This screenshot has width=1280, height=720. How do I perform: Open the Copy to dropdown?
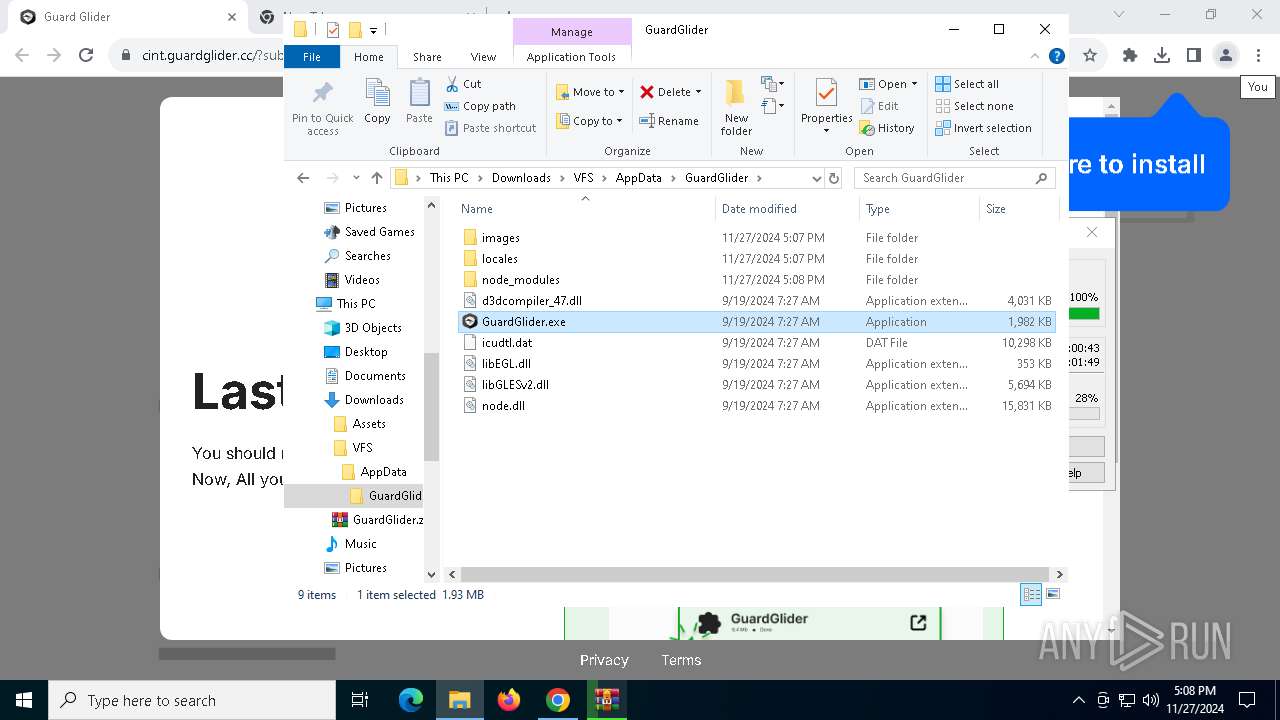coord(590,121)
